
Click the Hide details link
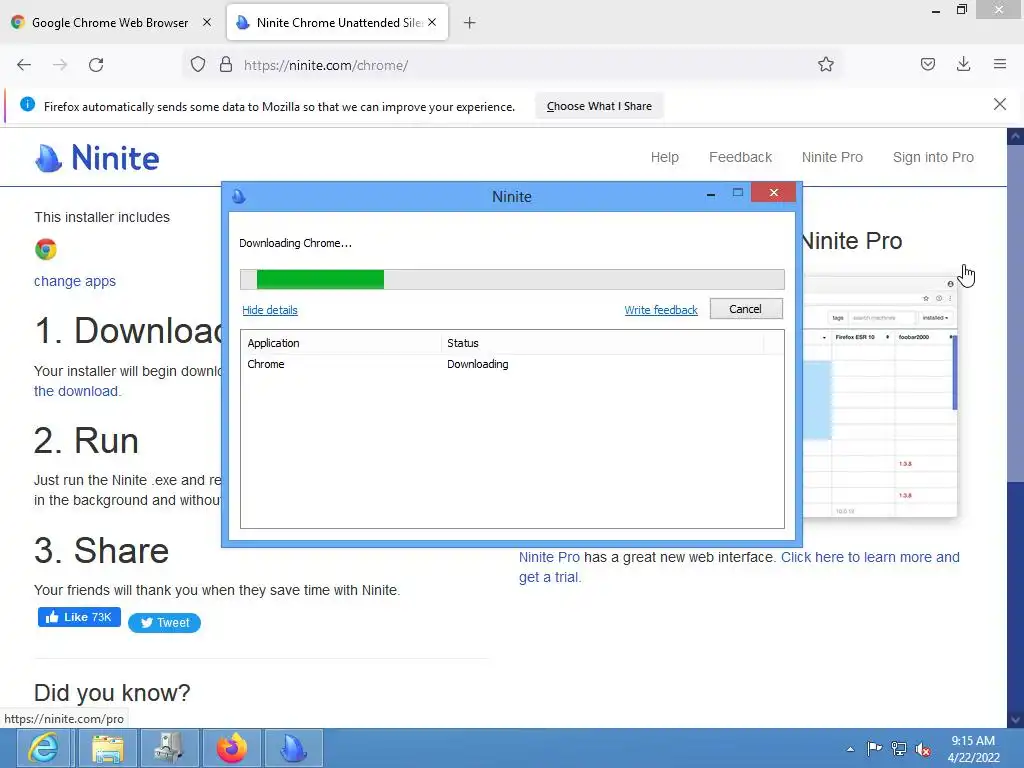click(x=270, y=310)
